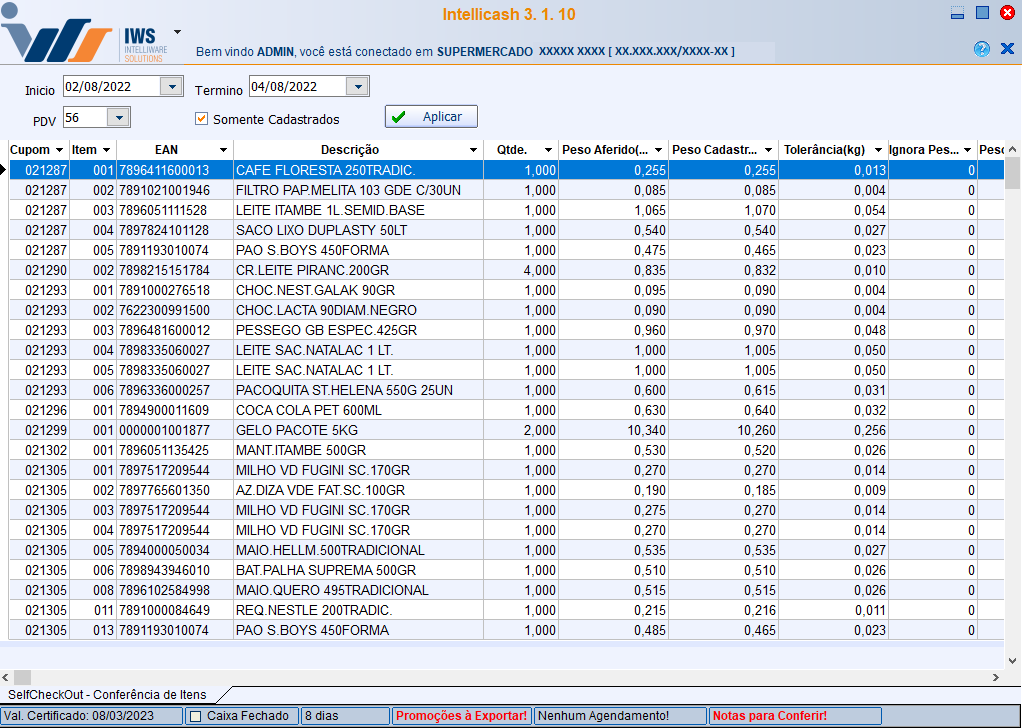Open the menu arrow beside IWS logo

(x=177, y=31)
